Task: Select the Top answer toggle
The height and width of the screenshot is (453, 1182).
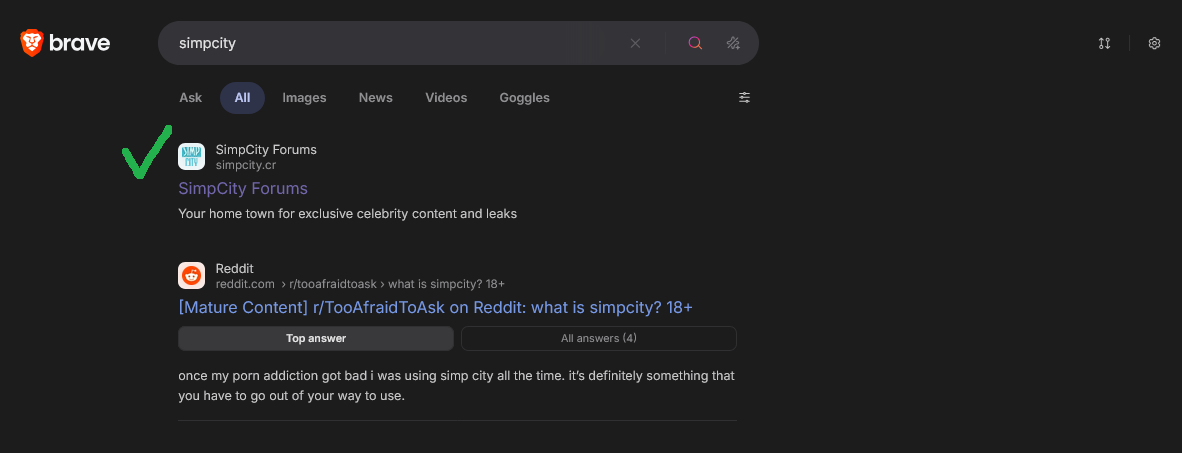Action: [316, 338]
